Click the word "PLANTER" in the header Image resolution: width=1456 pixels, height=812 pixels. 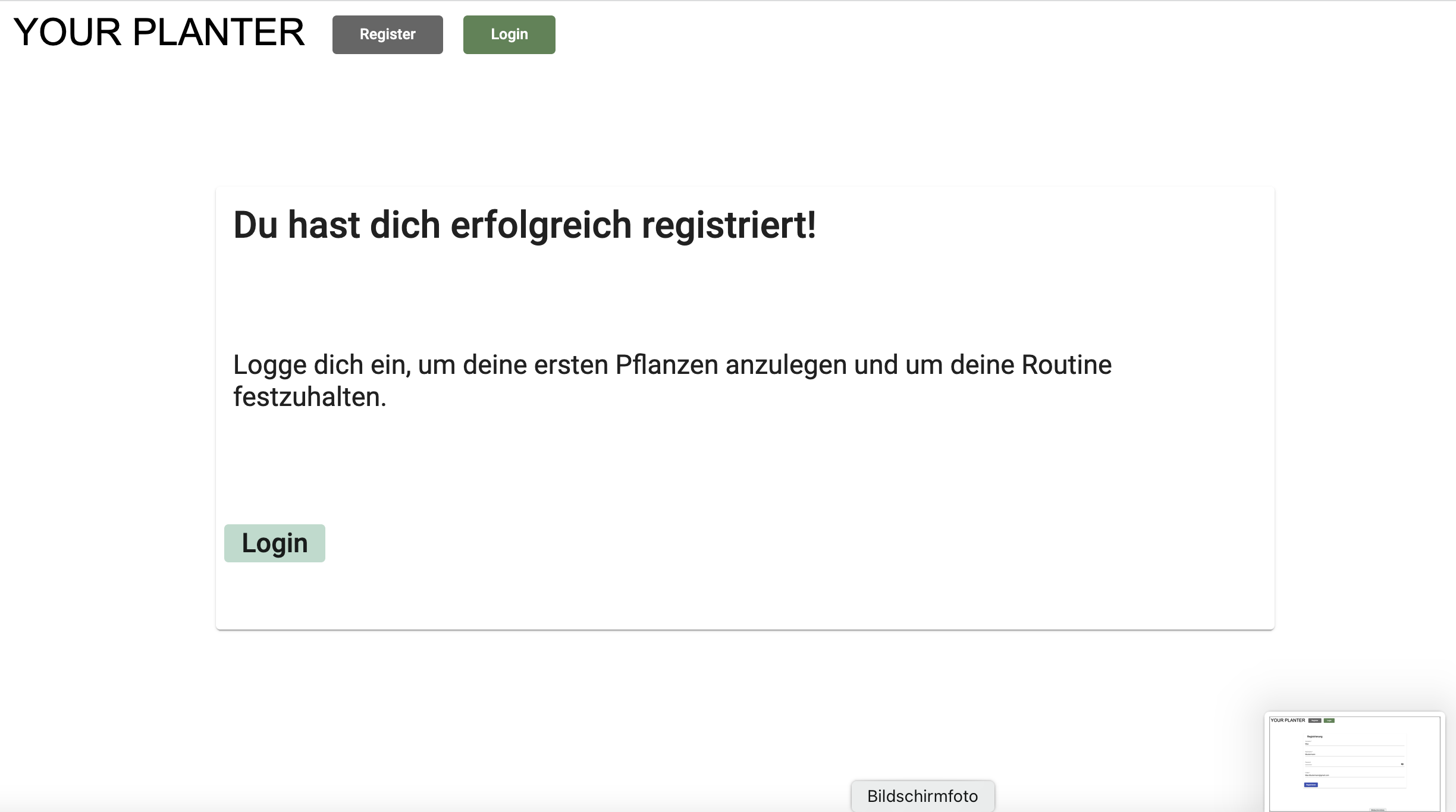[218, 33]
